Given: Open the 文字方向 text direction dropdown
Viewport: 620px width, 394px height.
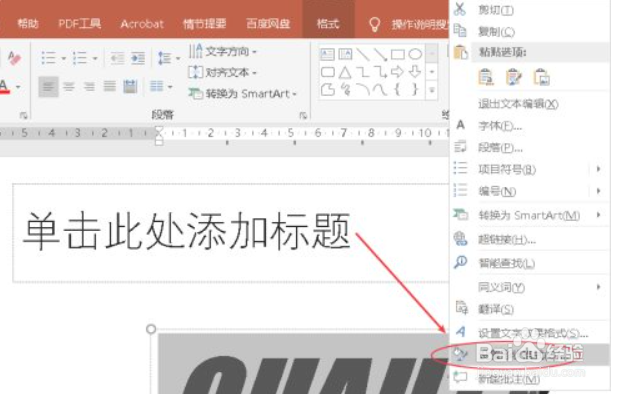Looking at the screenshot, I should pyautogui.click(x=223, y=51).
